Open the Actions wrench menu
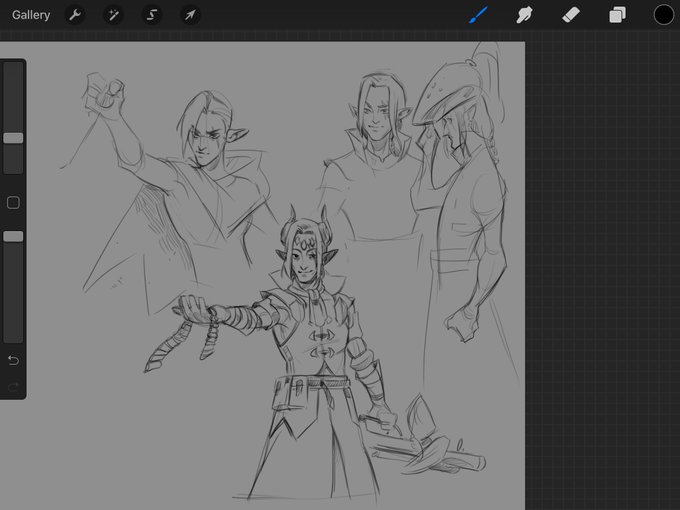 (75, 15)
